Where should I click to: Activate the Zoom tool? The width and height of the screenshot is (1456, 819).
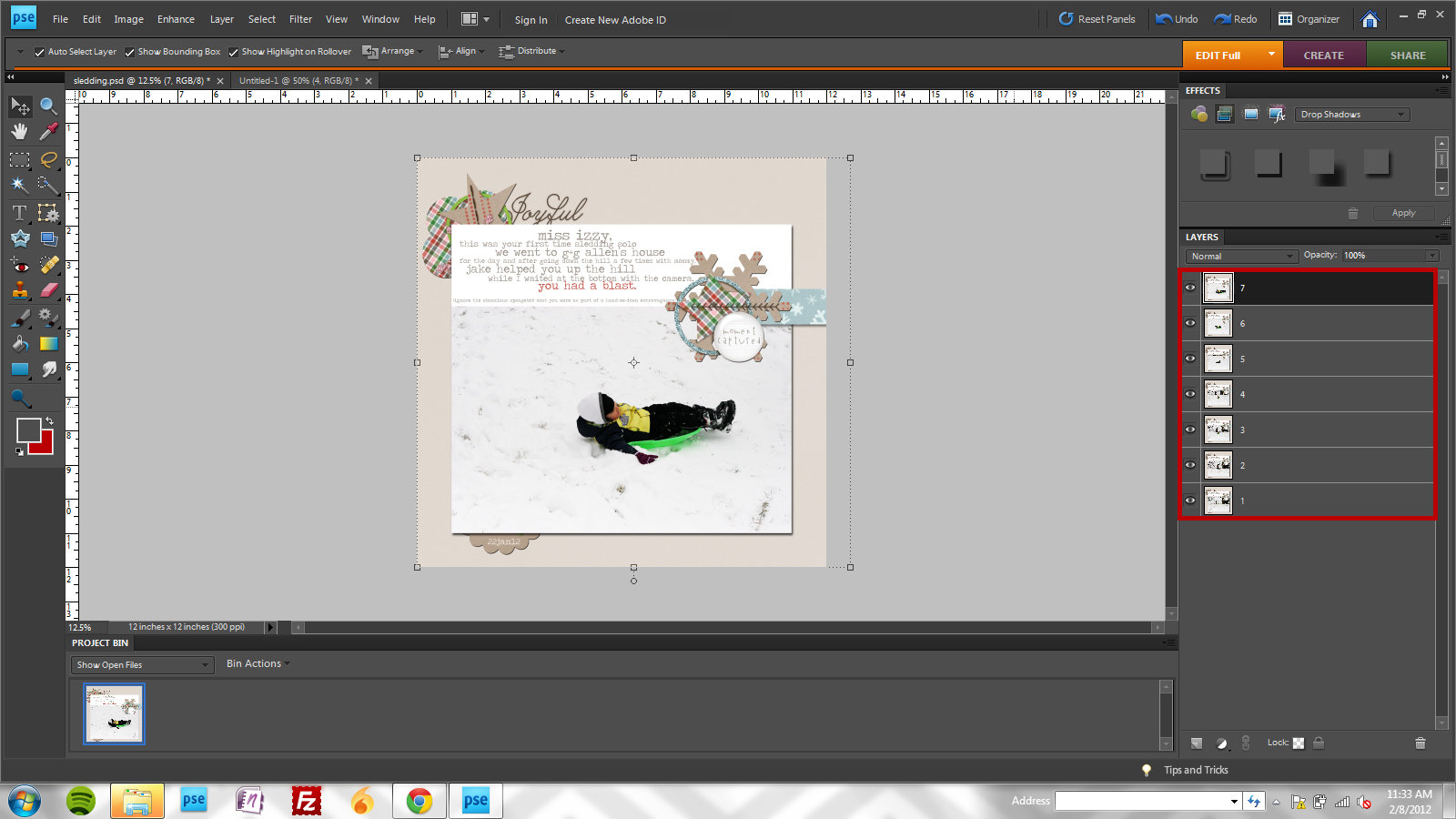coord(48,106)
